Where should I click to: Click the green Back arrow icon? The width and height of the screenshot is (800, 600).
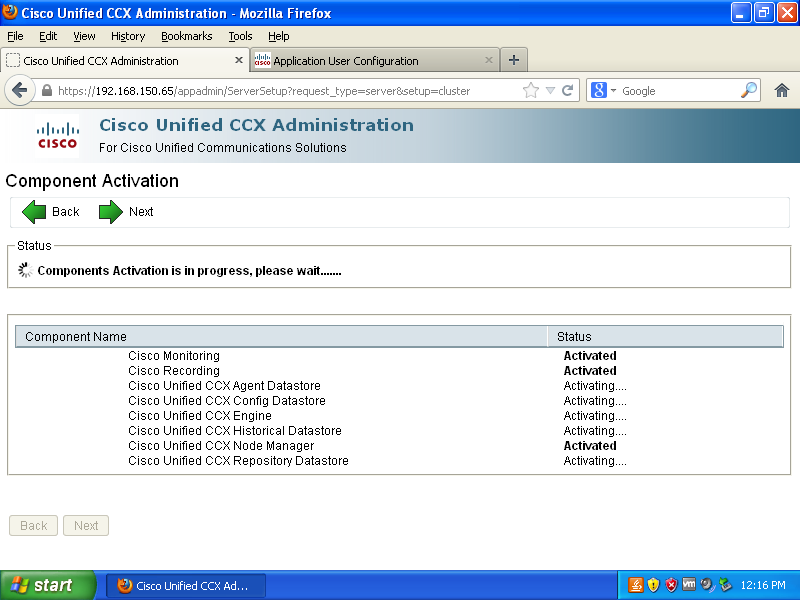(x=34, y=212)
